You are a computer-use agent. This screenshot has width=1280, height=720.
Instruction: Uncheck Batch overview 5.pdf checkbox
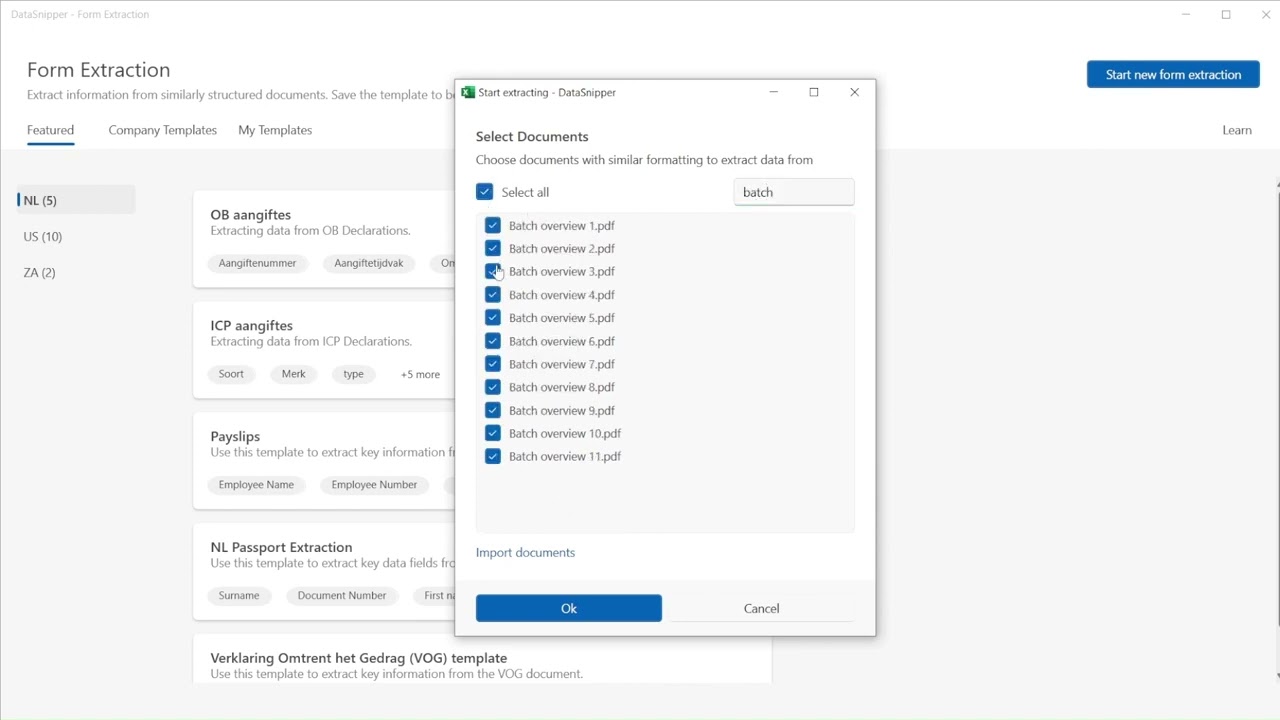(x=493, y=318)
